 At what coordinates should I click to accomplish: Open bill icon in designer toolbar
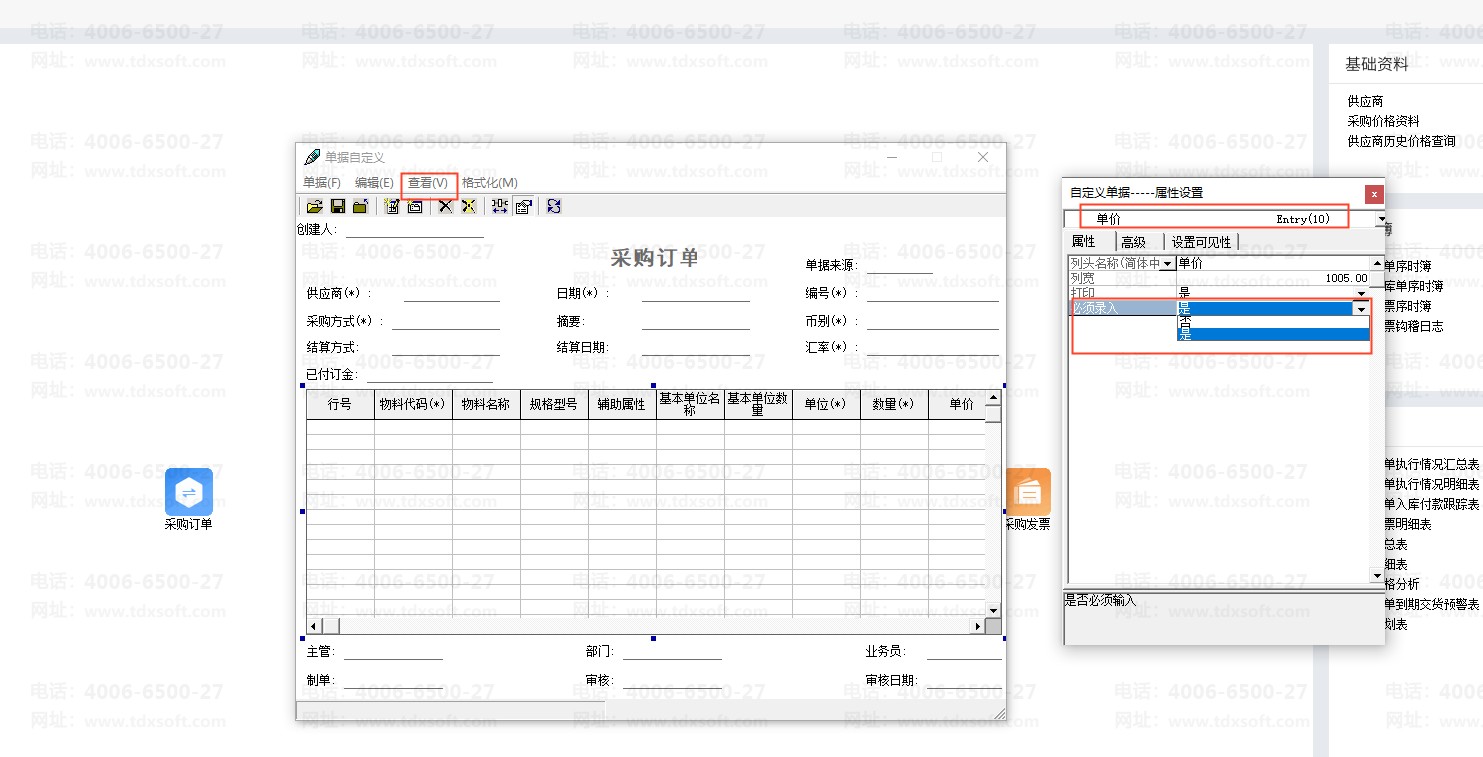tap(314, 206)
